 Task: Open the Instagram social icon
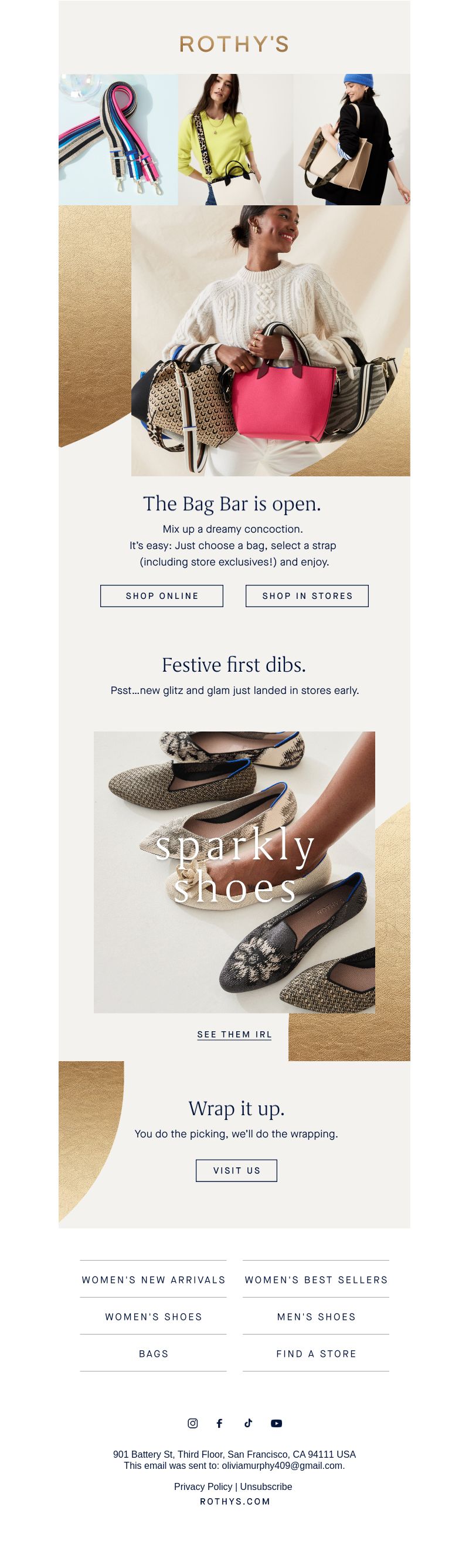[193, 1423]
